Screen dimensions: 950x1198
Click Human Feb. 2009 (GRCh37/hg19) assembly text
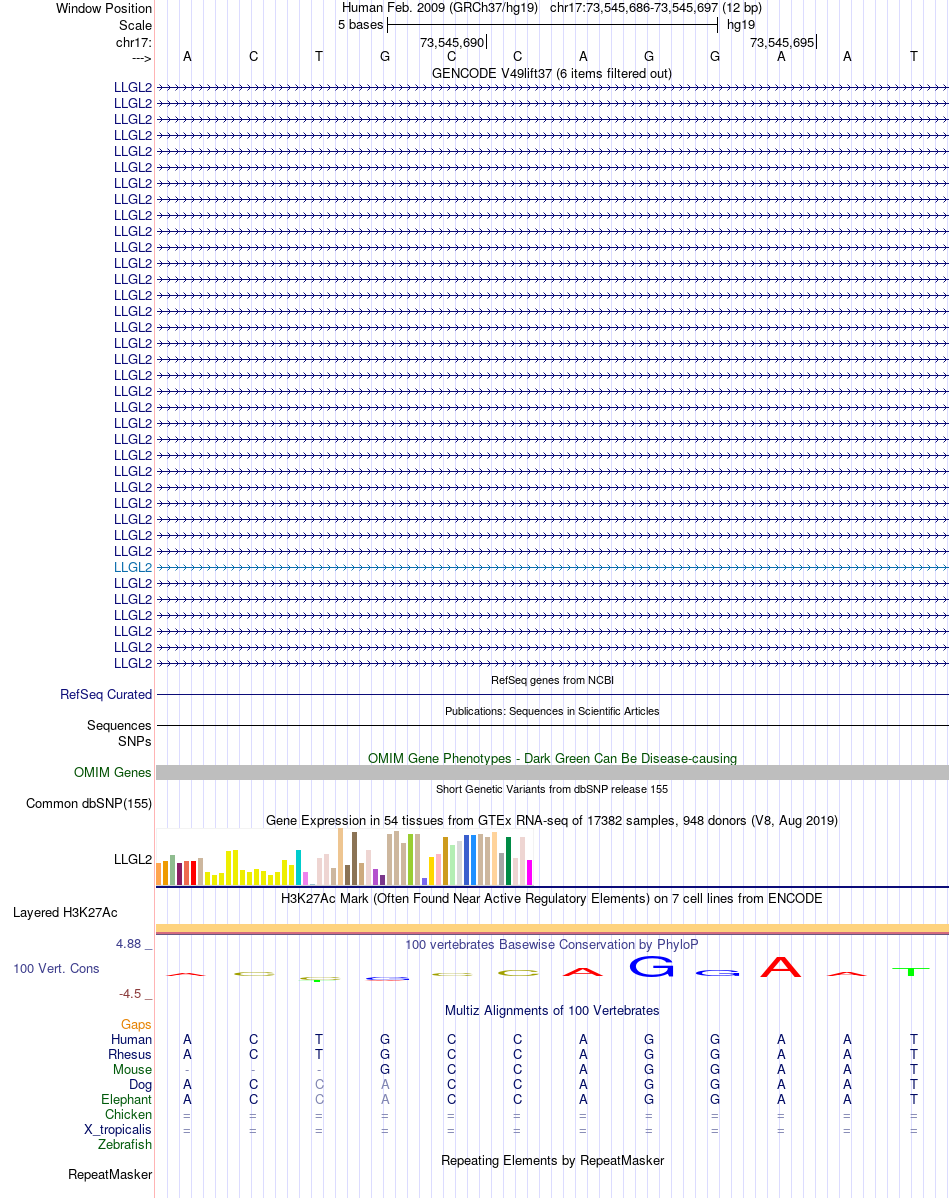(439, 8)
